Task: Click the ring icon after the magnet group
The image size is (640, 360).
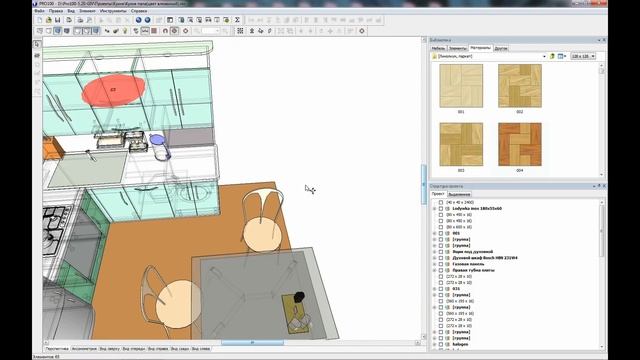Action: click(186, 31)
